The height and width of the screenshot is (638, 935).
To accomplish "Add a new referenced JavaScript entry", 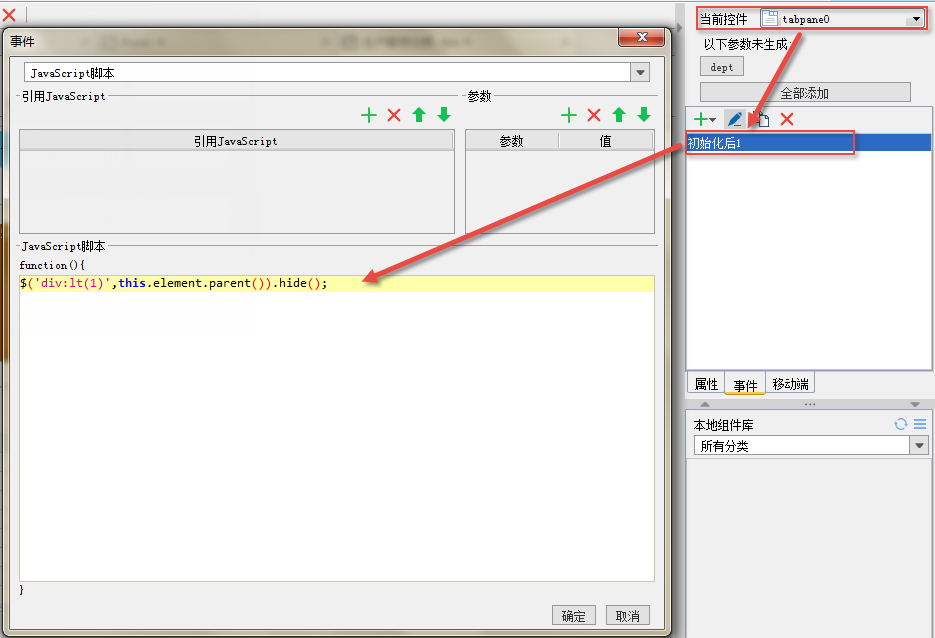I will pos(369,115).
